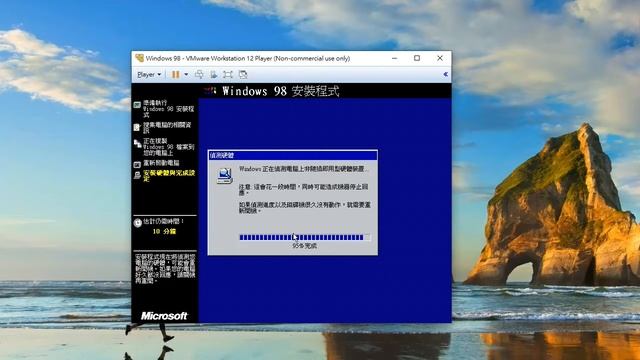This screenshot has height=360, width=640.
Task: Expand the power options arrow beside pause
Action: [x=186, y=75]
